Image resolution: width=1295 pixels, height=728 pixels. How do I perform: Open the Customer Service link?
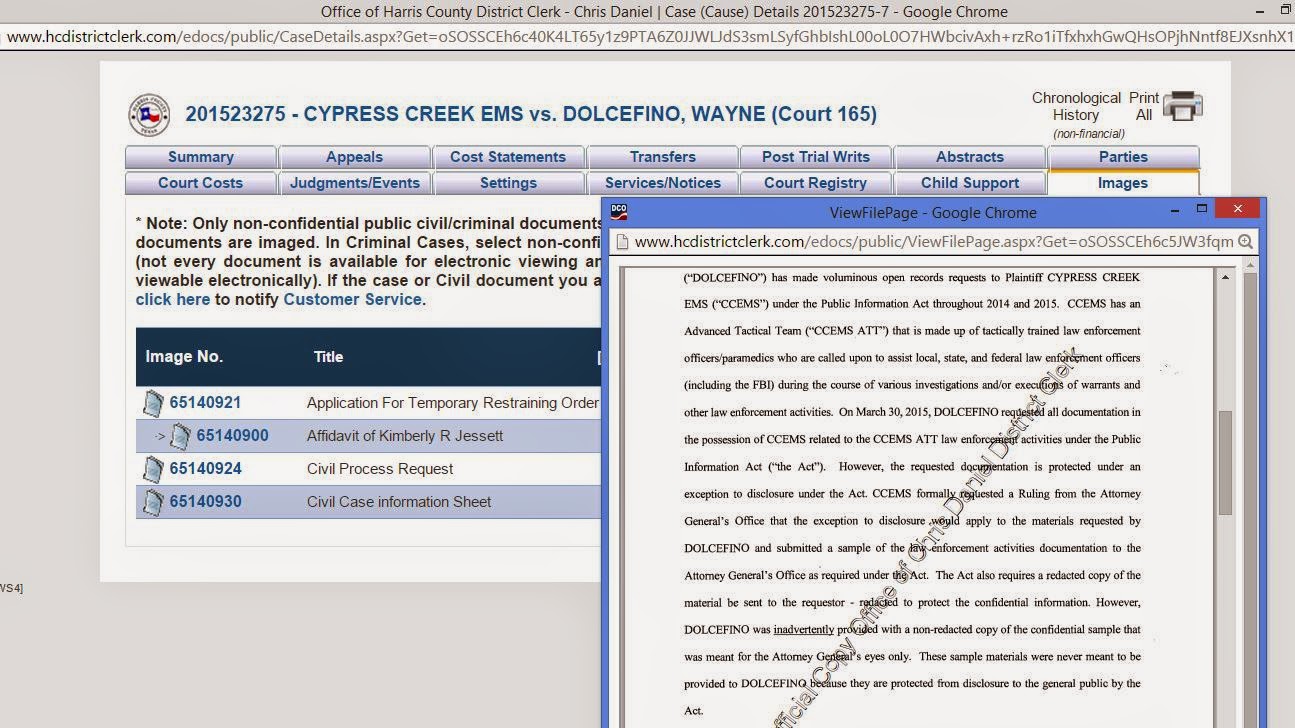click(x=352, y=300)
